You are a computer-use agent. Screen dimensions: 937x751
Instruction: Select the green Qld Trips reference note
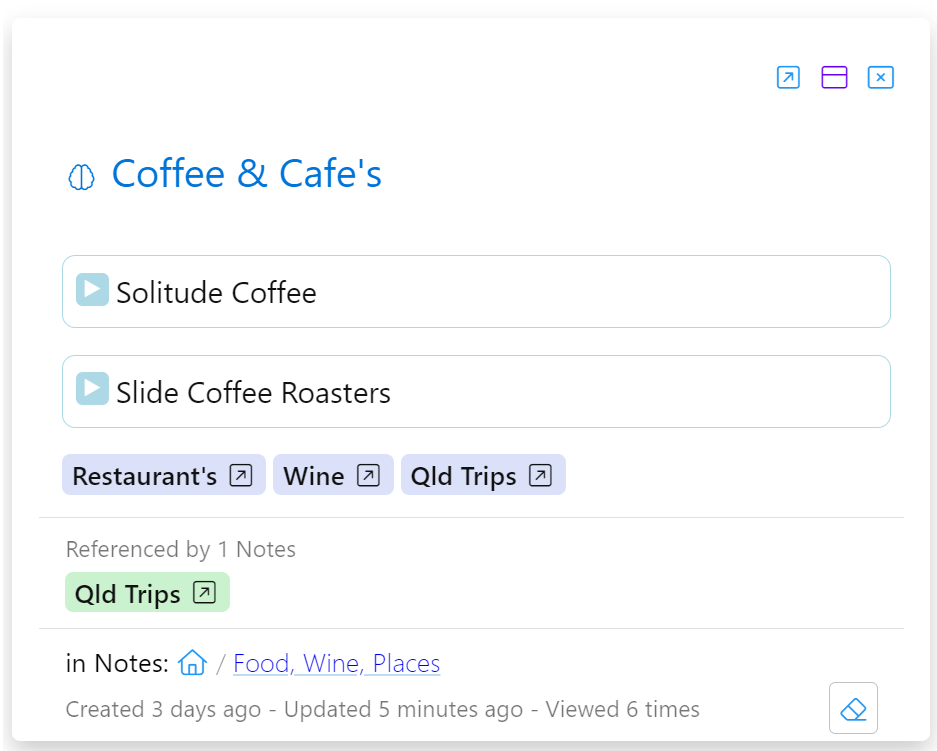pos(147,592)
